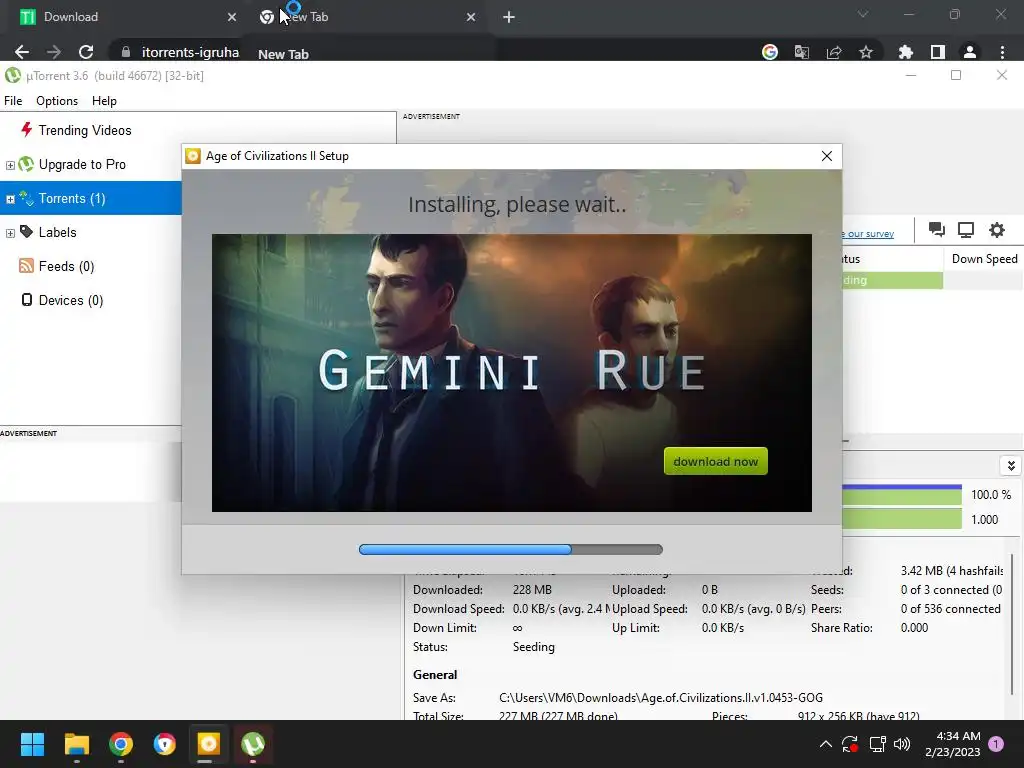This screenshot has width=1024, height=768.
Task: Open the uTorrent Help menu
Action: click(x=104, y=101)
